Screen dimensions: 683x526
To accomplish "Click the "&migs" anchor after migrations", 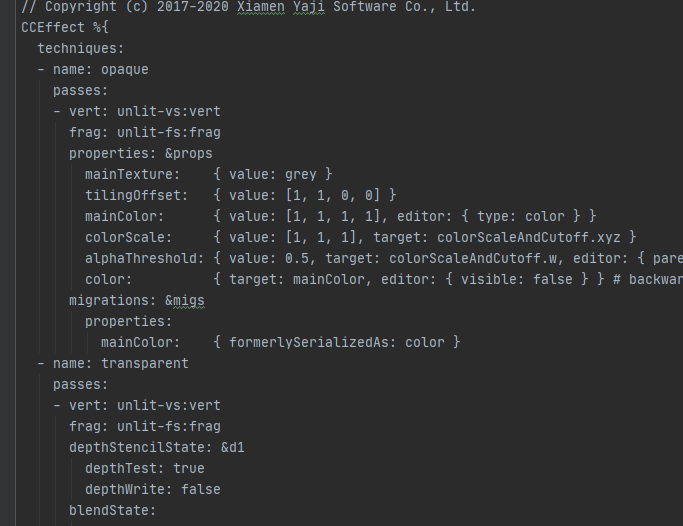I will pos(184,300).
